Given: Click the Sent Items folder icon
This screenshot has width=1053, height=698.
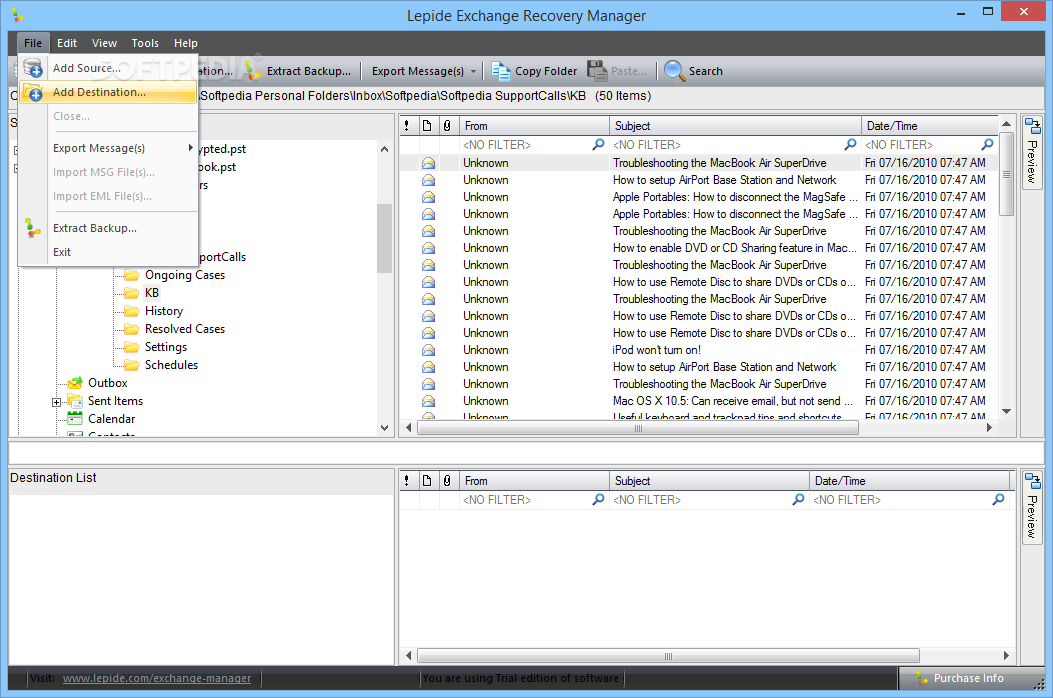Looking at the screenshot, I should click(75, 401).
